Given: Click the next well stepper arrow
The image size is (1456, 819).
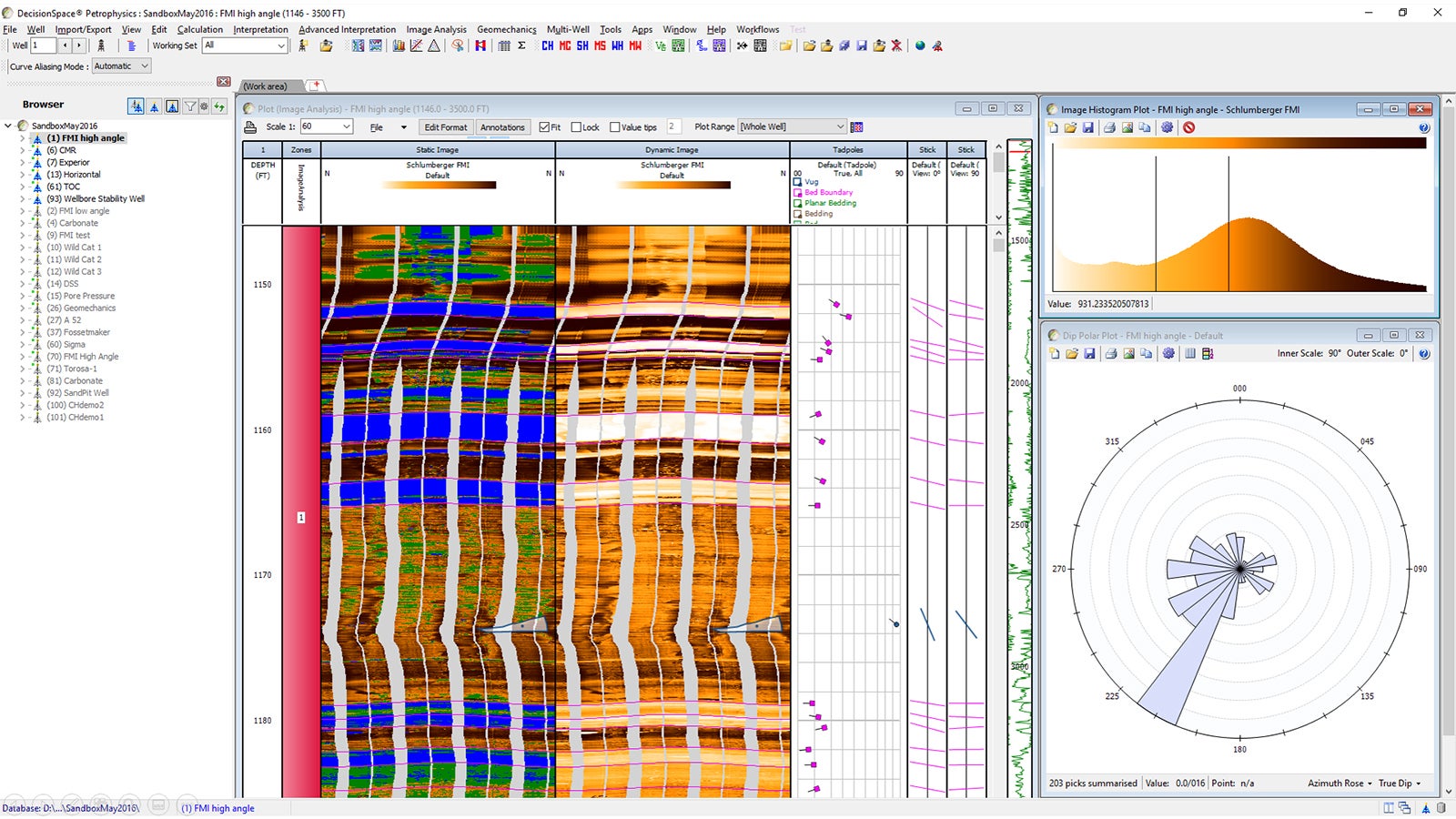Looking at the screenshot, I should click(79, 45).
